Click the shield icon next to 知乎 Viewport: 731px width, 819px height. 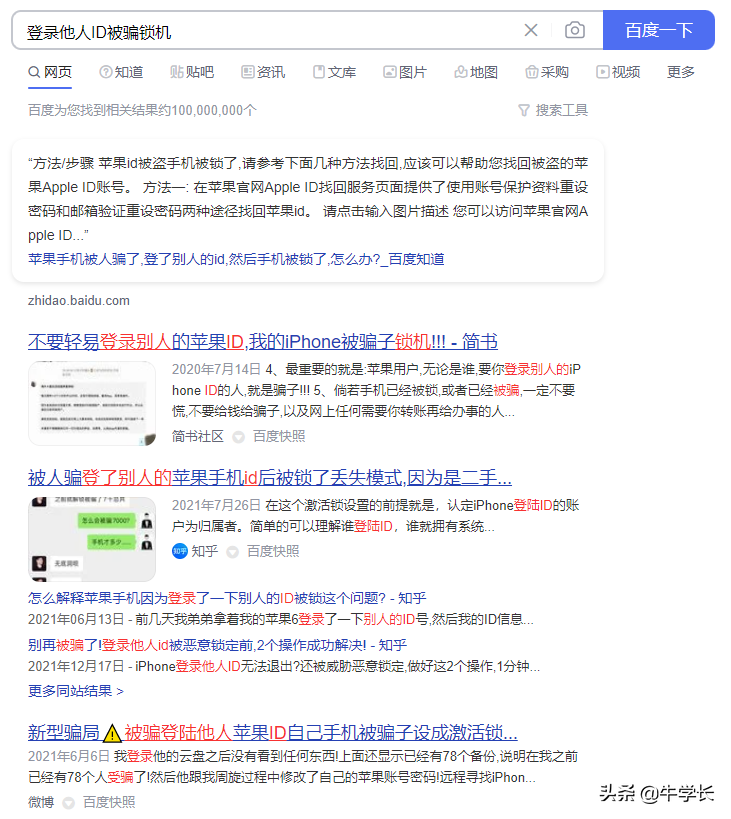click(x=232, y=552)
